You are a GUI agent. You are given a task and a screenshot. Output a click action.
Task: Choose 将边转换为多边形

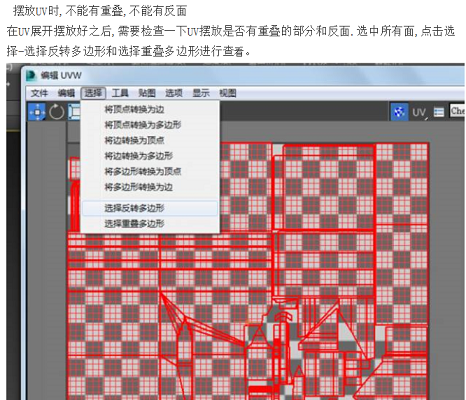click(x=150, y=156)
